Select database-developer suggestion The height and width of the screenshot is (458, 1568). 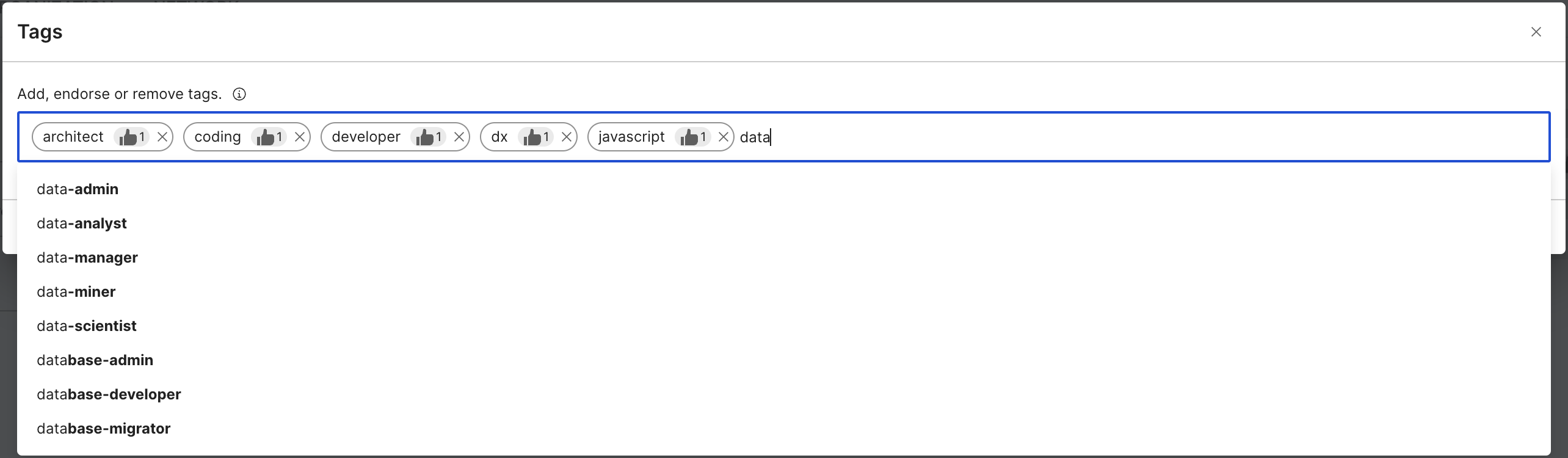coord(109,394)
